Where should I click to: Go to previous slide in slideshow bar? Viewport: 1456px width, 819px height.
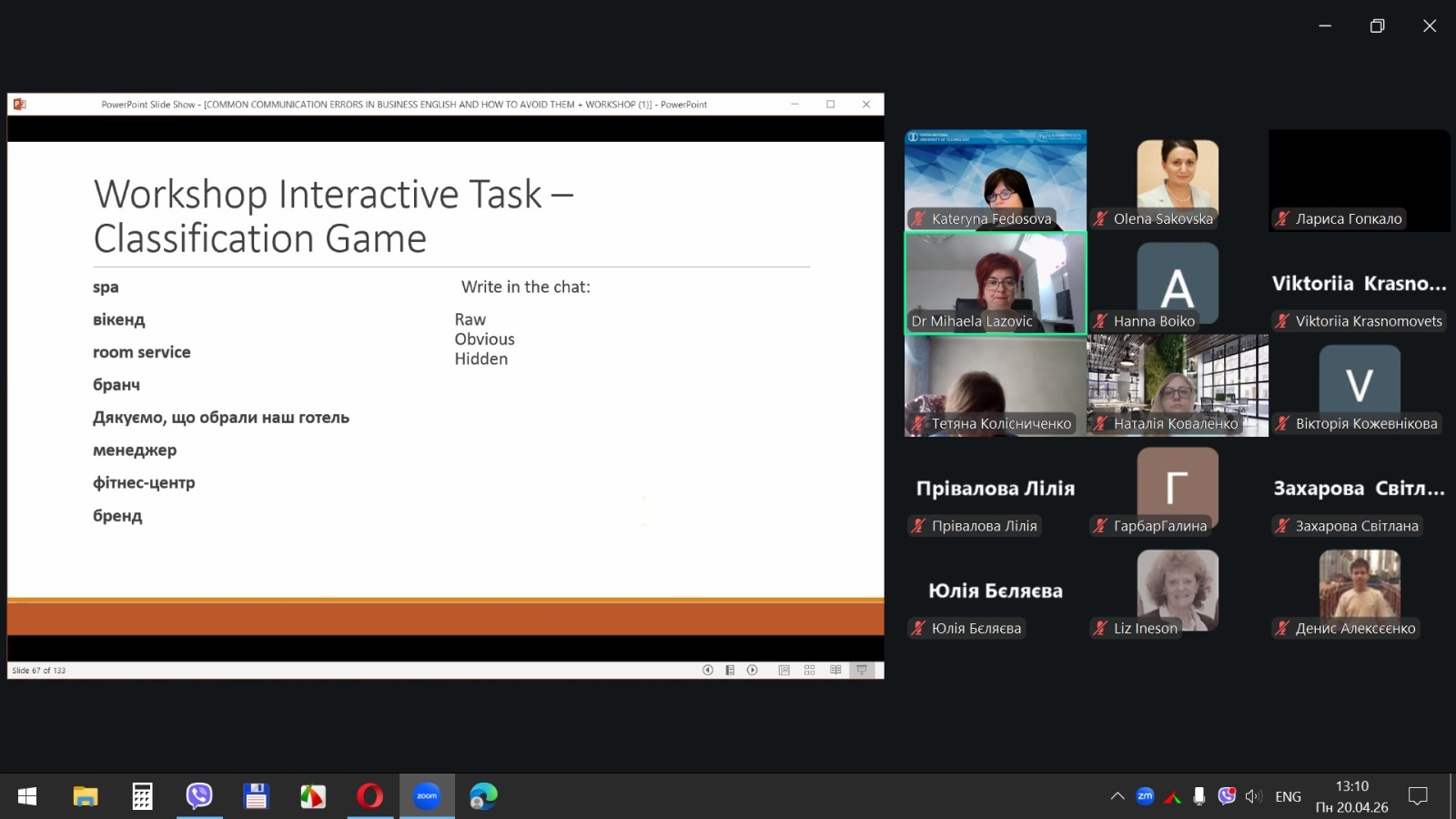coord(707,670)
